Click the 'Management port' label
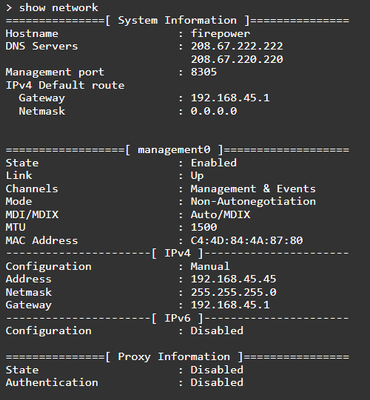Image resolution: width=370 pixels, height=400 pixels. (55, 72)
